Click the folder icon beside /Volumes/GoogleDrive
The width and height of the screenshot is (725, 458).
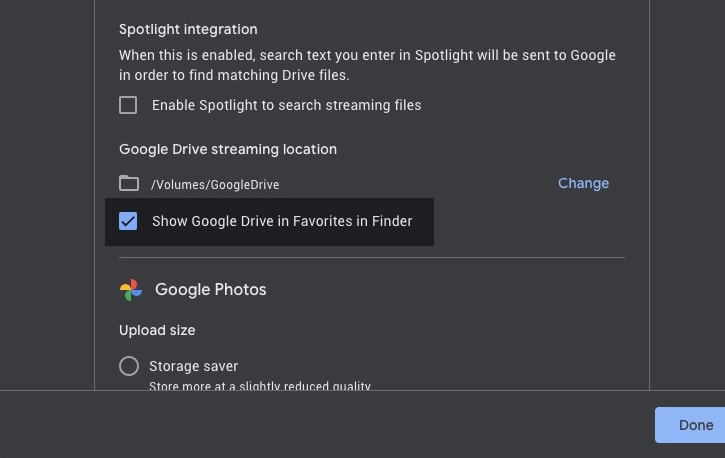pos(129,183)
